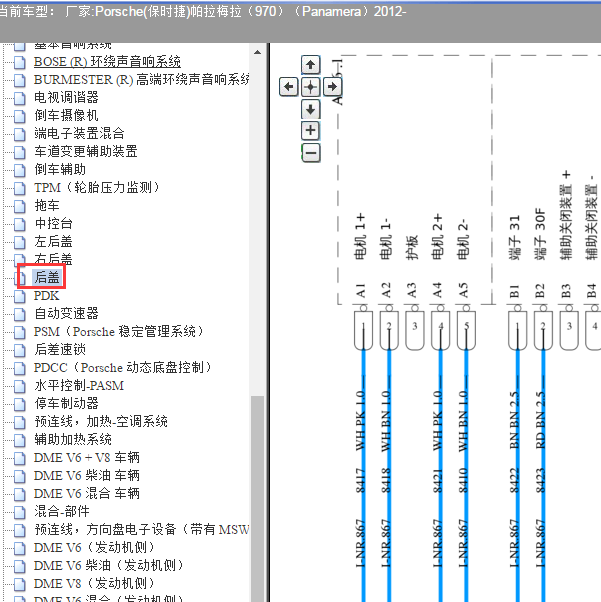Viewport: 601px width, 602px height.
Task: Click connector pin A3 护板
Action: [414, 331]
